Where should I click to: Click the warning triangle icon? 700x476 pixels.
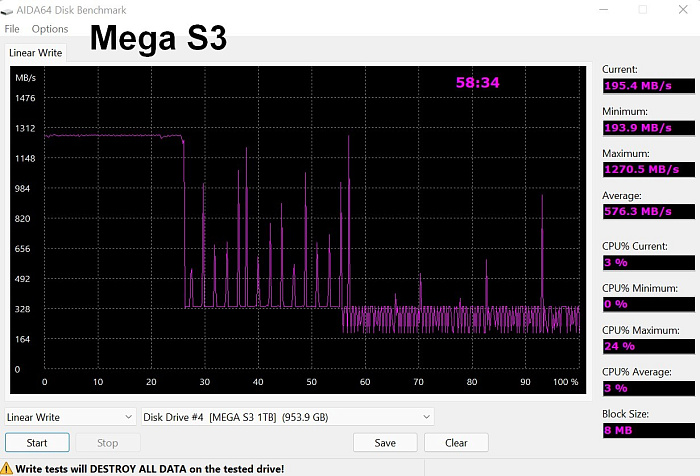coord(7,468)
